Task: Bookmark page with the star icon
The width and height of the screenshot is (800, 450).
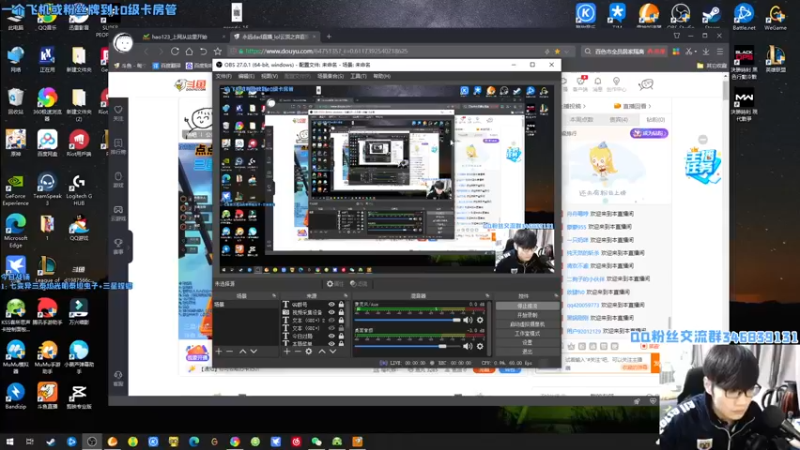Action: coord(218,51)
